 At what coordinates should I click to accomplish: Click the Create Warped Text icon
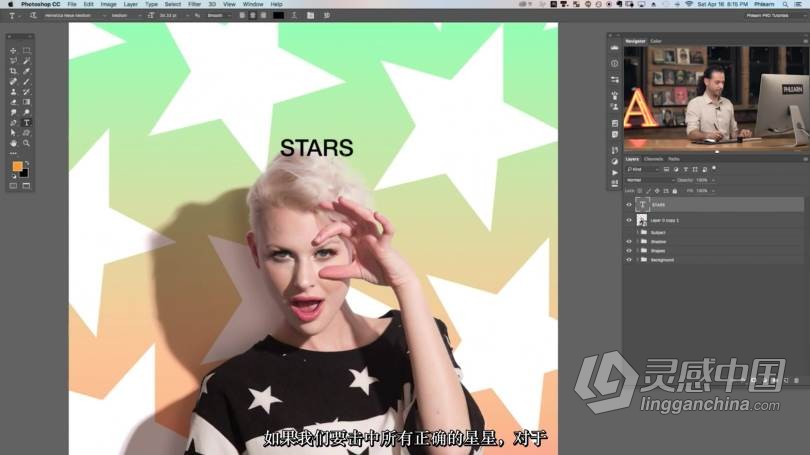(294, 15)
